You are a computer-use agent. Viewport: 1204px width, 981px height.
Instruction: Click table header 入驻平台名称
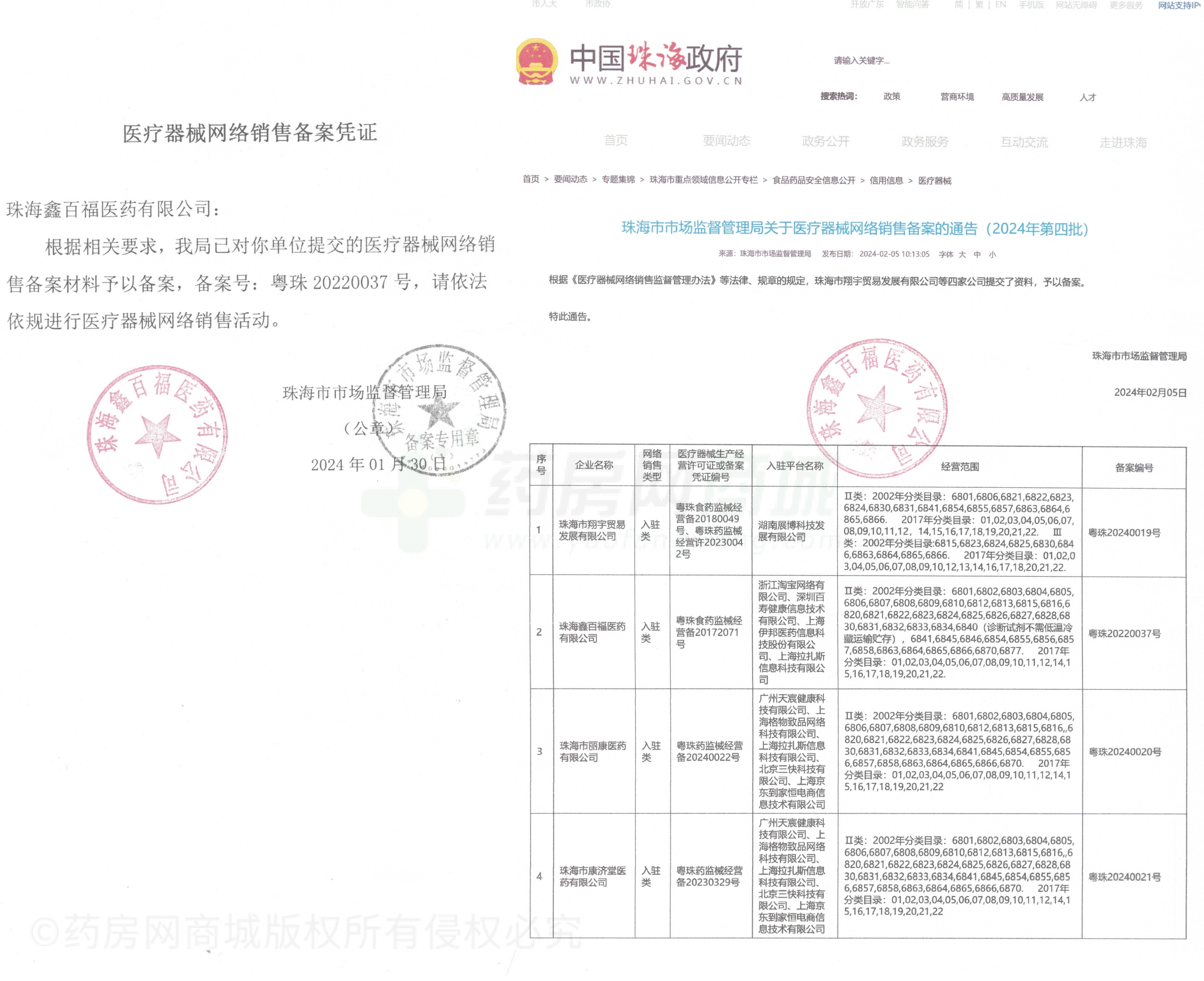point(794,466)
